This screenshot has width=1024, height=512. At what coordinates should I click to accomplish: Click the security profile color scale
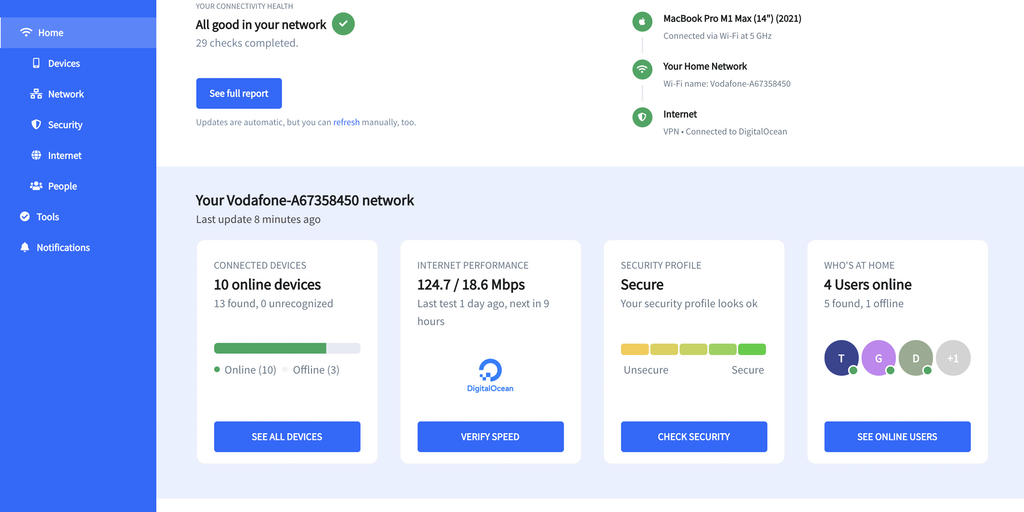[x=693, y=349]
